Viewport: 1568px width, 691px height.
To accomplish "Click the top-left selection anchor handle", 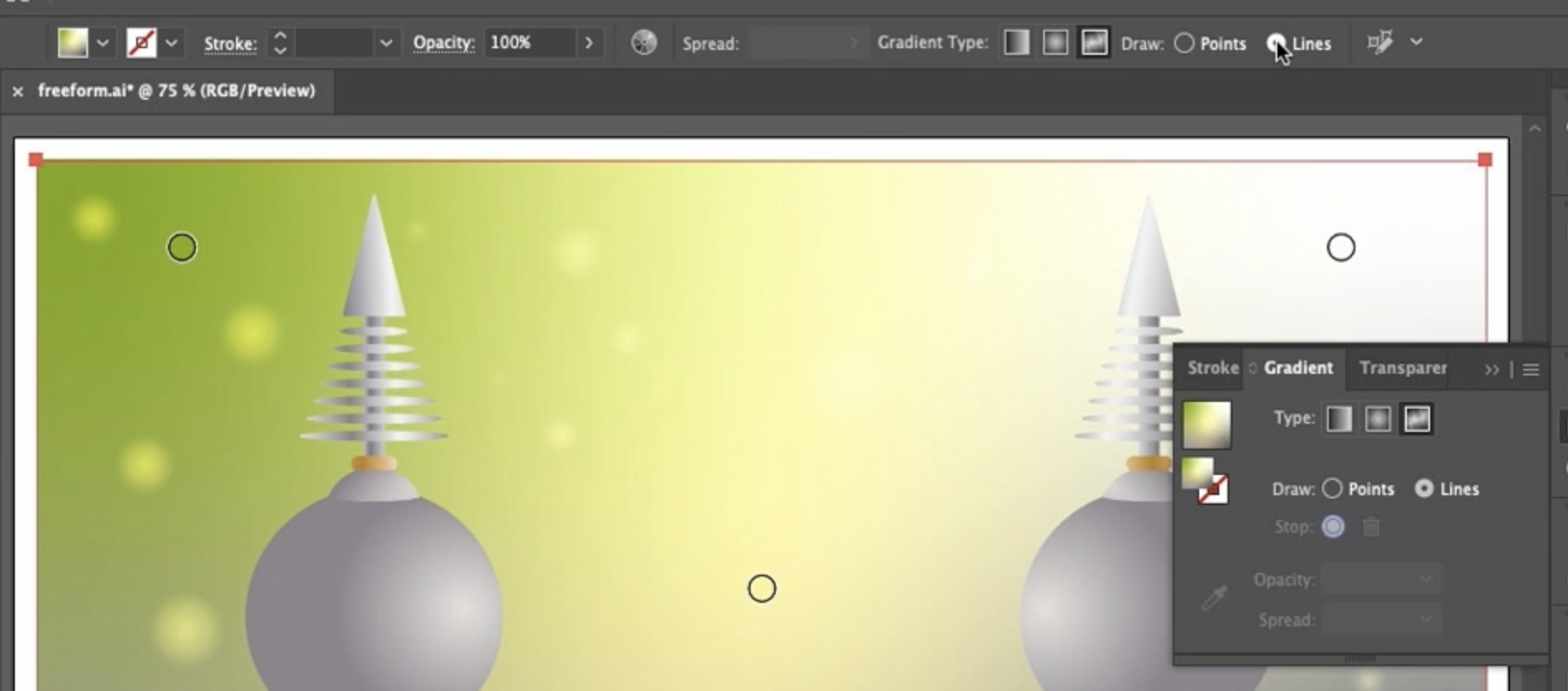I will pyautogui.click(x=36, y=159).
